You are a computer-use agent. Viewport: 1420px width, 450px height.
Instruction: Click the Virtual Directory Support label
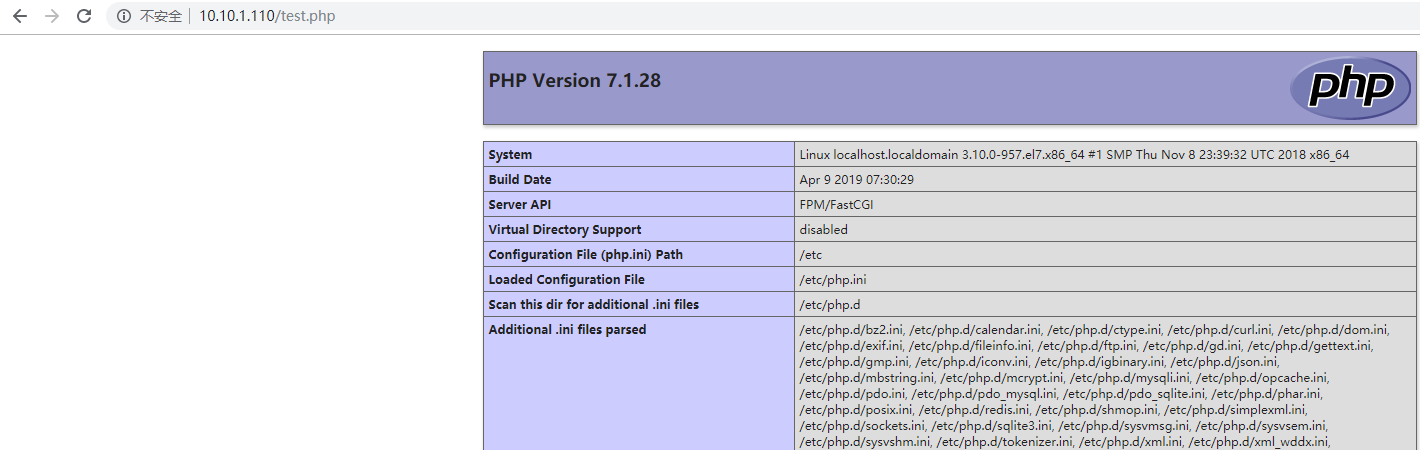(565, 230)
